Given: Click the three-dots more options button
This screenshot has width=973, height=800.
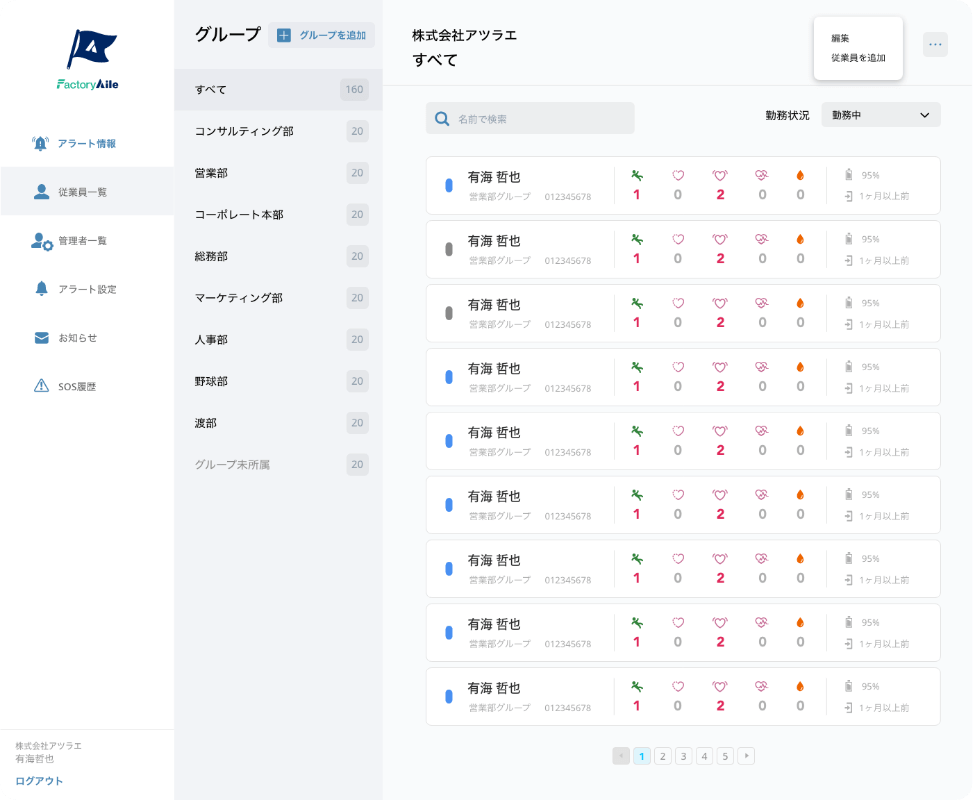Looking at the screenshot, I should tap(935, 44).
